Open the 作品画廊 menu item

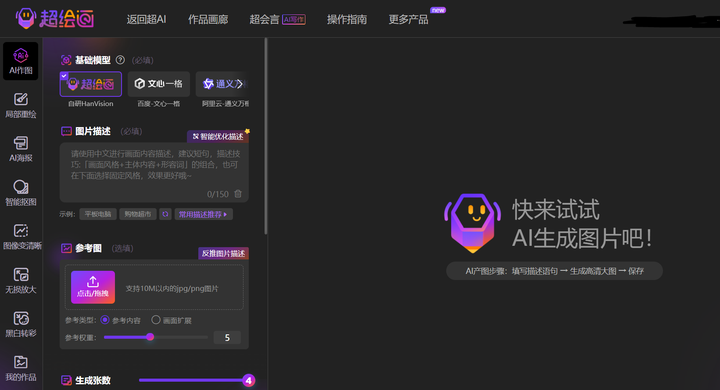click(x=208, y=19)
